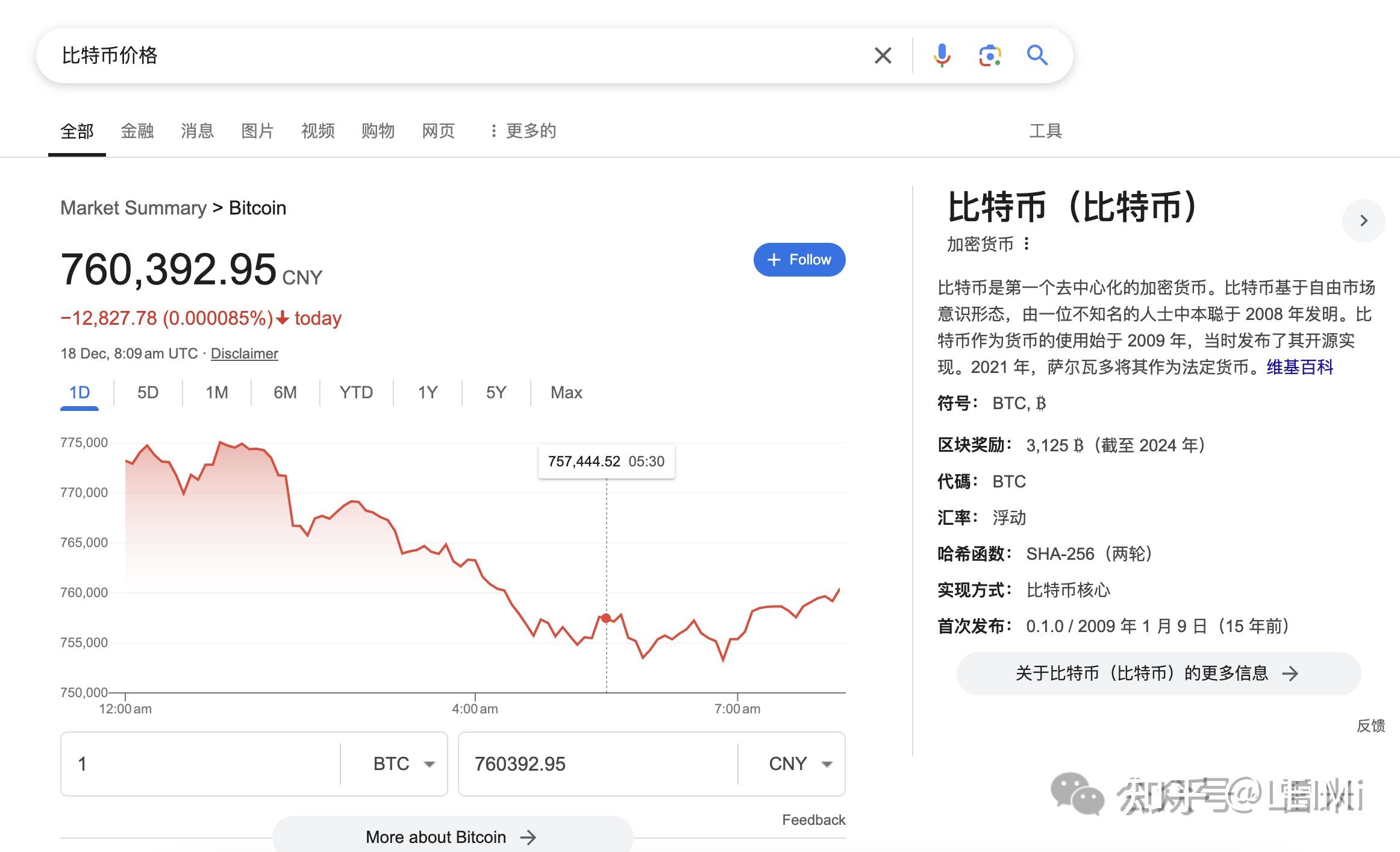This screenshot has height=852, width=1400.
Task: Select the Max chart range
Action: (x=566, y=393)
